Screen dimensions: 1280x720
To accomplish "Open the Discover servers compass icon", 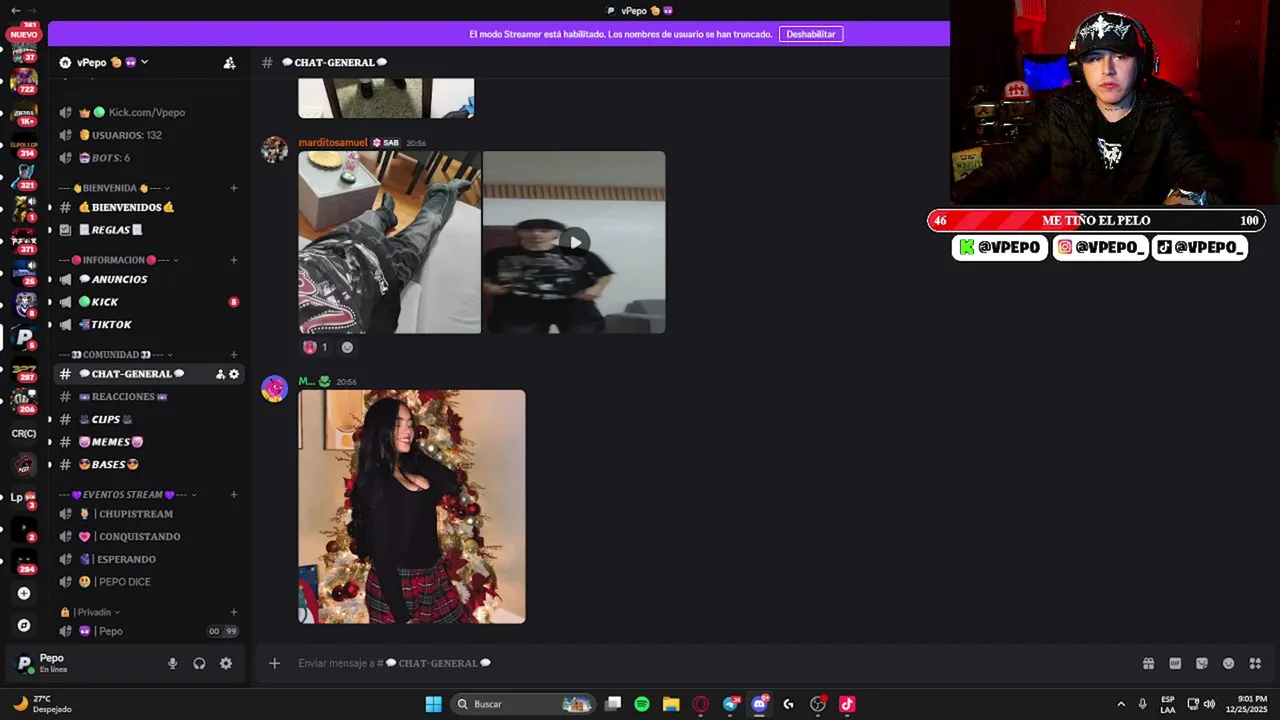I will coord(24,625).
